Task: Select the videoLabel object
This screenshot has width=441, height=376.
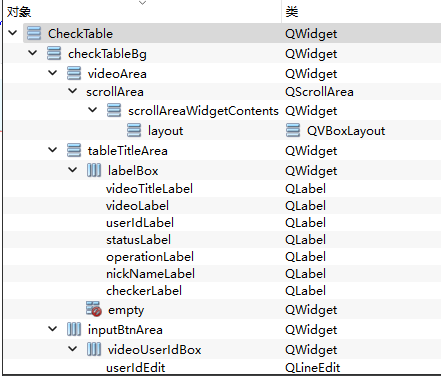Action: [x=137, y=206]
